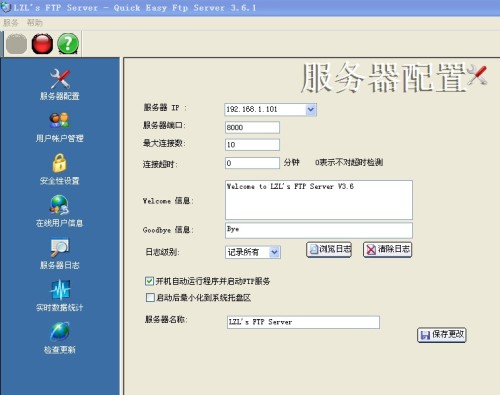Screen dimensions: 500x395
Task: Enable 启动后最小化到系统托盘区 checkbox
Action: coord(150,297)
